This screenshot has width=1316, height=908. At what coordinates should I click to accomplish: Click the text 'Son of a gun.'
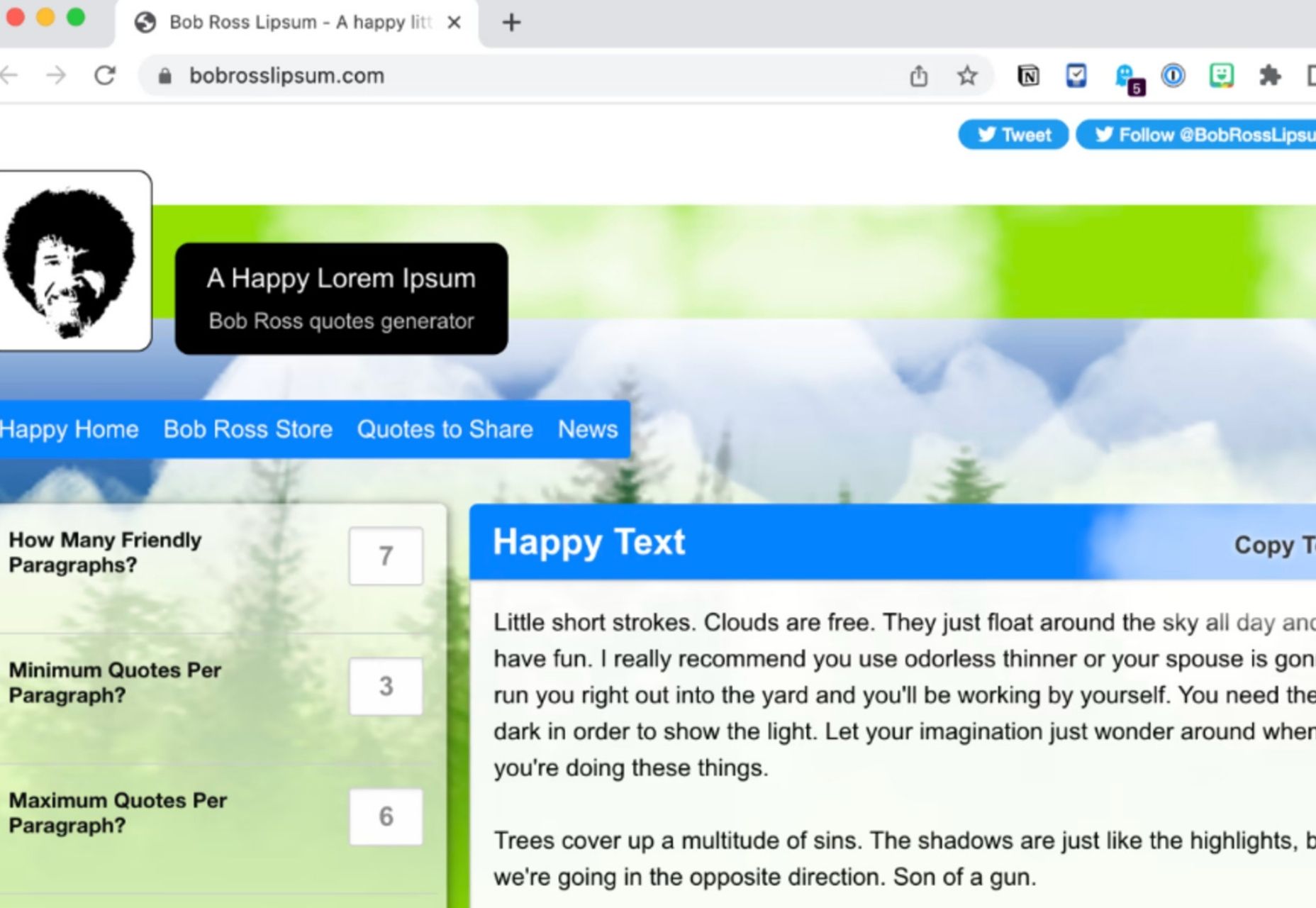(964, 877)
